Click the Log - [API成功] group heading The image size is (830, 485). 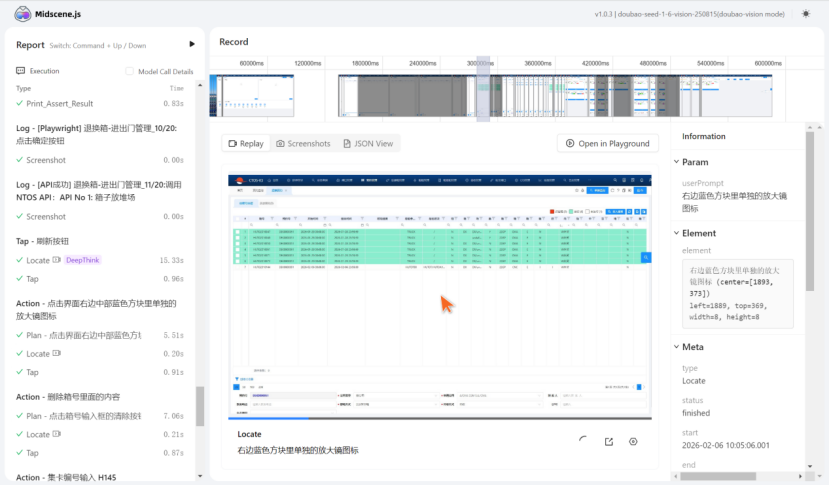[x=98, y=191]
